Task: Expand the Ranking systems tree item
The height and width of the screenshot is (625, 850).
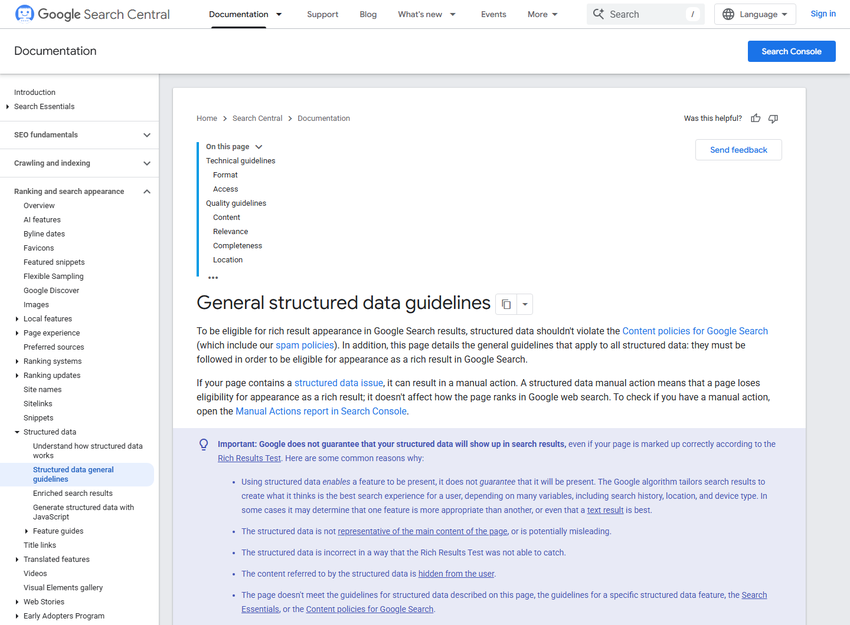Action: tap(17, 361)
